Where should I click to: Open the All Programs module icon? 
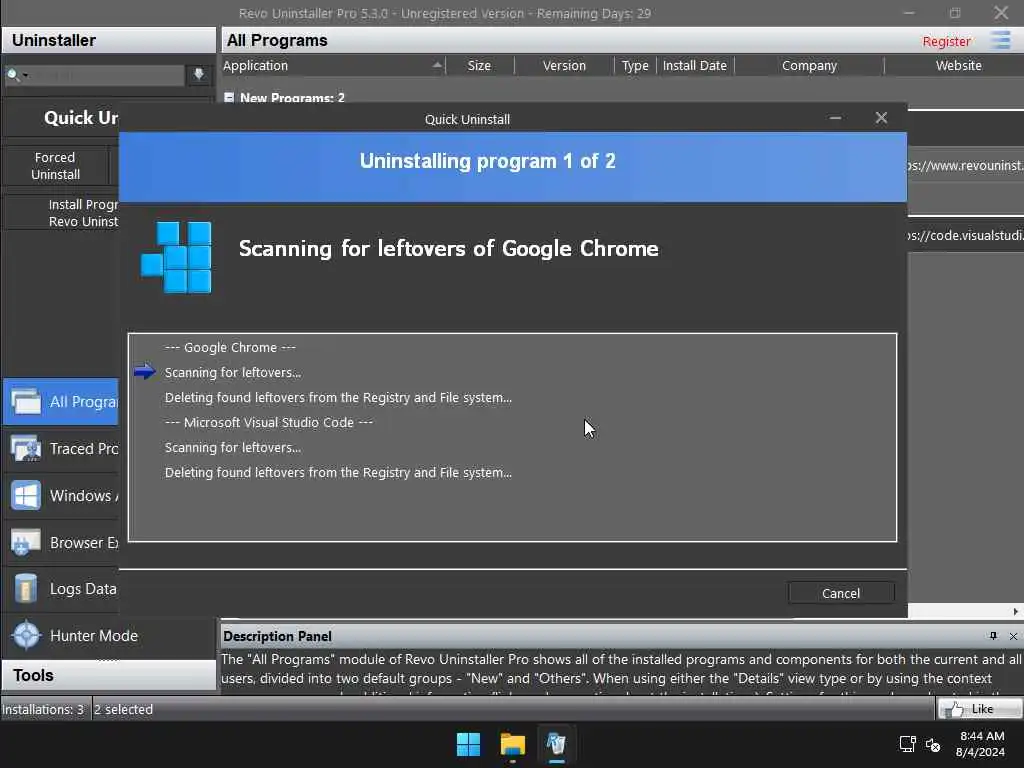(x=26, y=401)
